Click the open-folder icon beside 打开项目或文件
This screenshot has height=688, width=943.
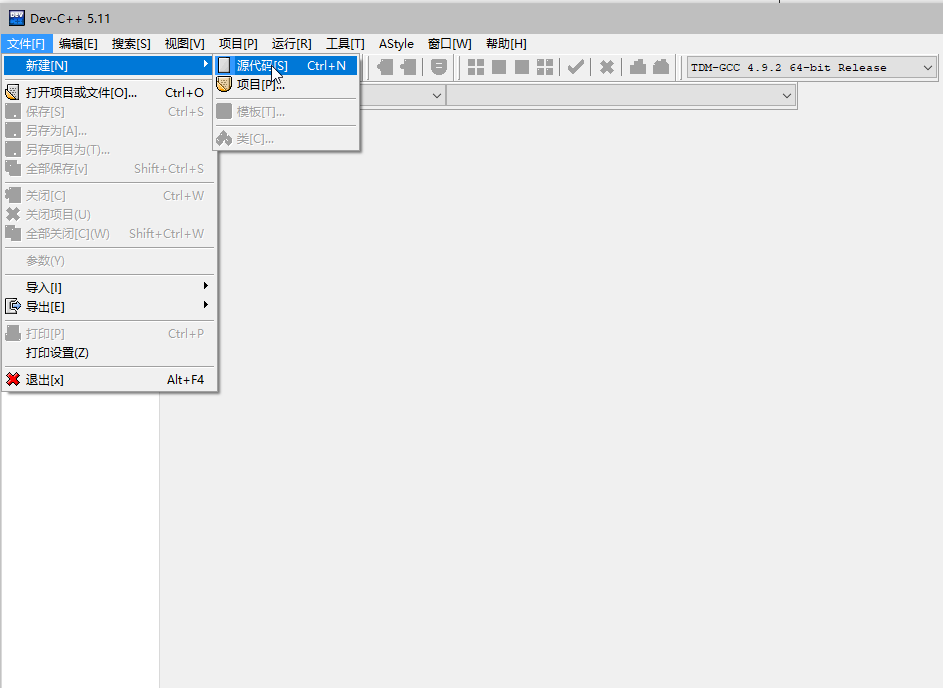coord(13,93)
